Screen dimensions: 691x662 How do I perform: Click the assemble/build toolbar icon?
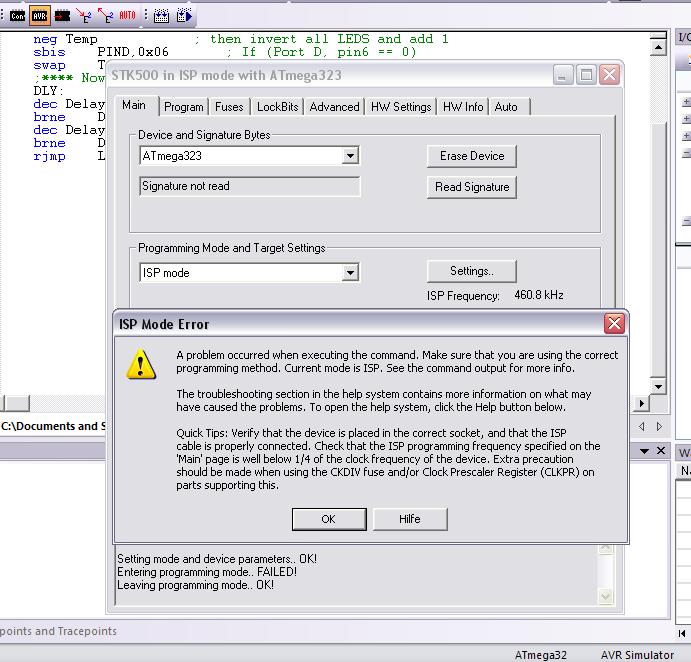click(x=161, y=16)
